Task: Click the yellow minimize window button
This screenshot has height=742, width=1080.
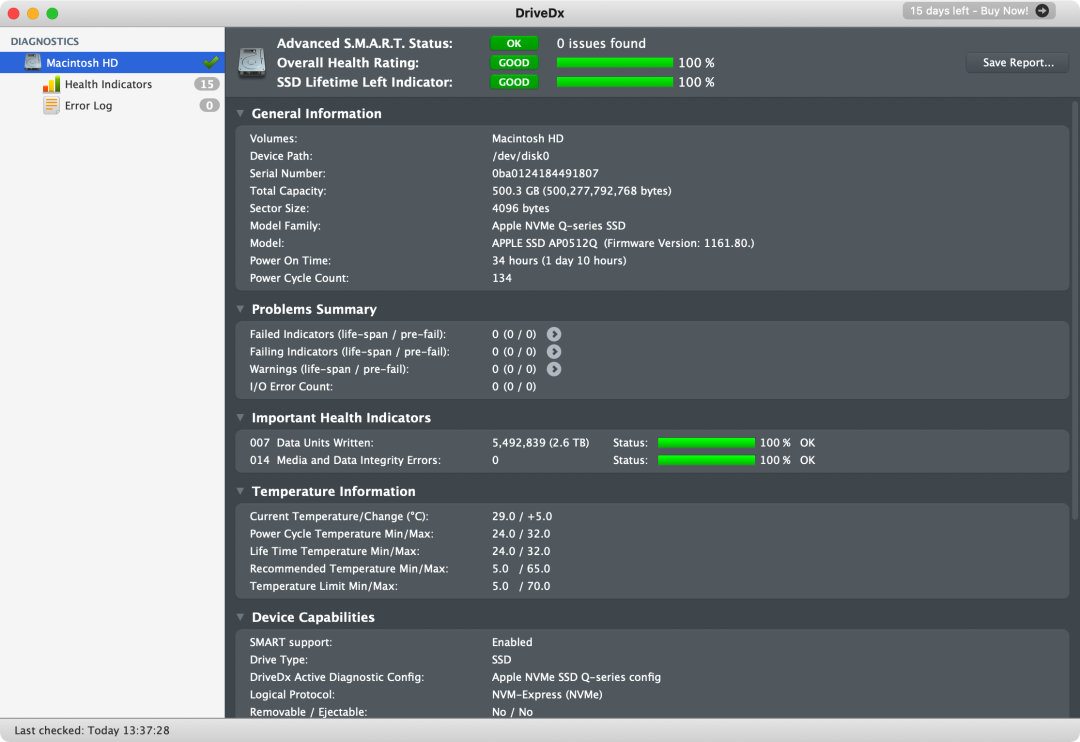Action: tap(32, 13)
